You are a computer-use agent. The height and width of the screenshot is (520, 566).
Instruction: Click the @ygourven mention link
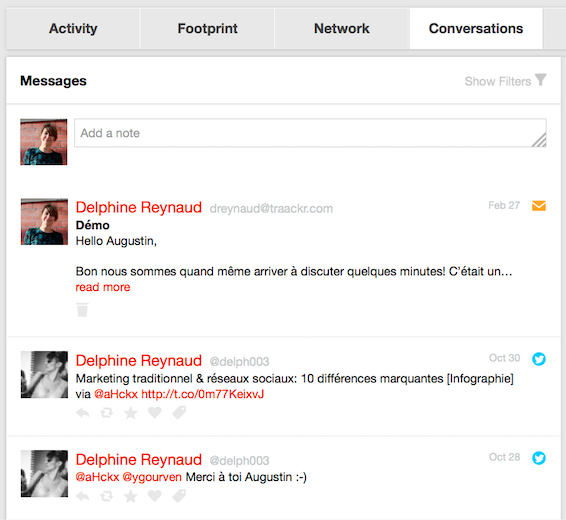152,477
